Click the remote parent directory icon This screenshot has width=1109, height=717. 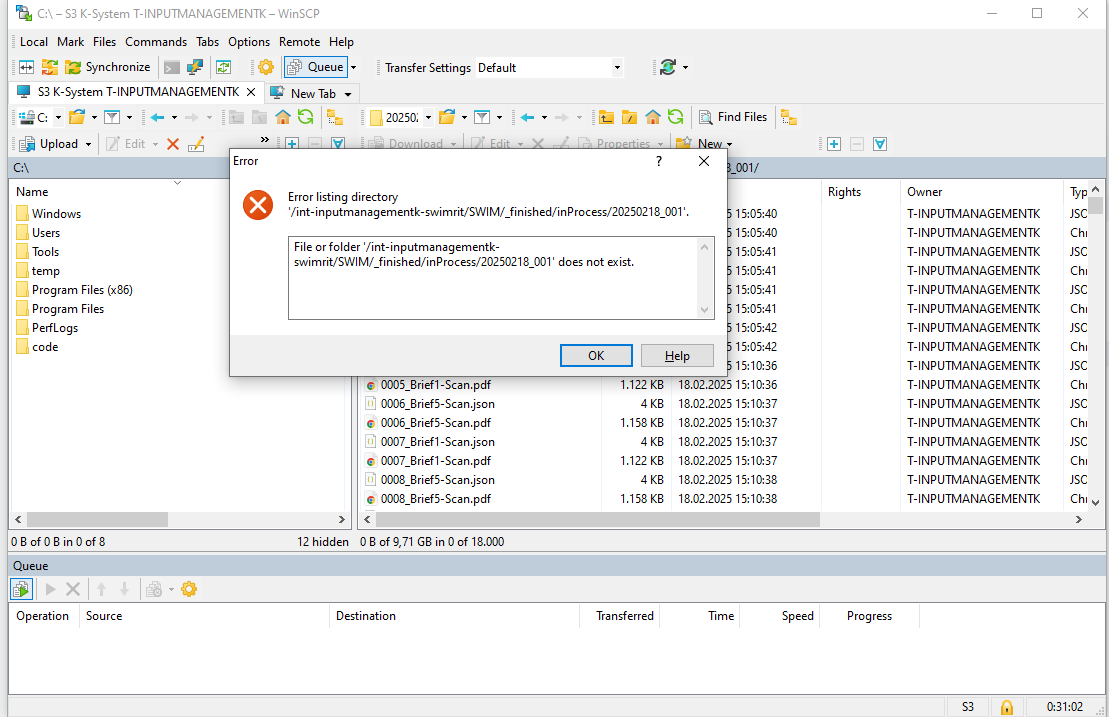point(606,117)
